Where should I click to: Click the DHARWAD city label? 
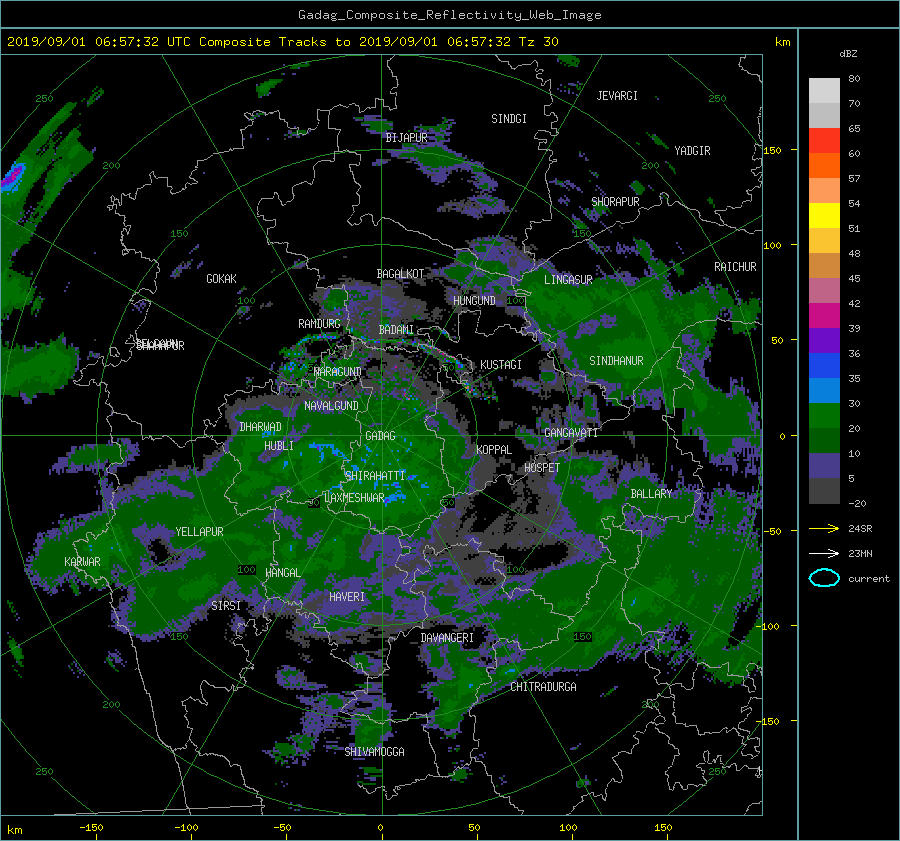260,427
